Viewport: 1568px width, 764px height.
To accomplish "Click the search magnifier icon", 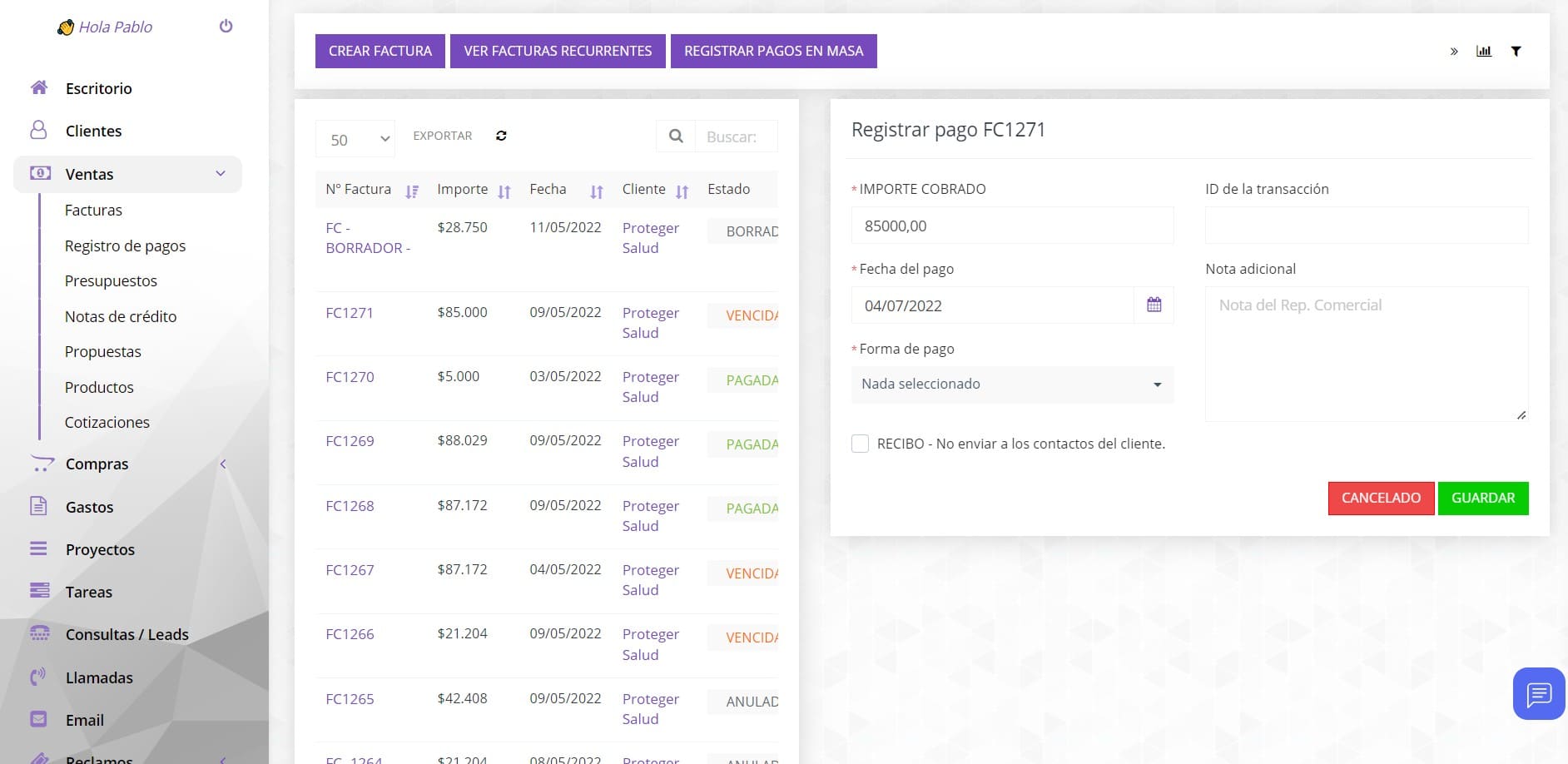I will click(676, 136).
